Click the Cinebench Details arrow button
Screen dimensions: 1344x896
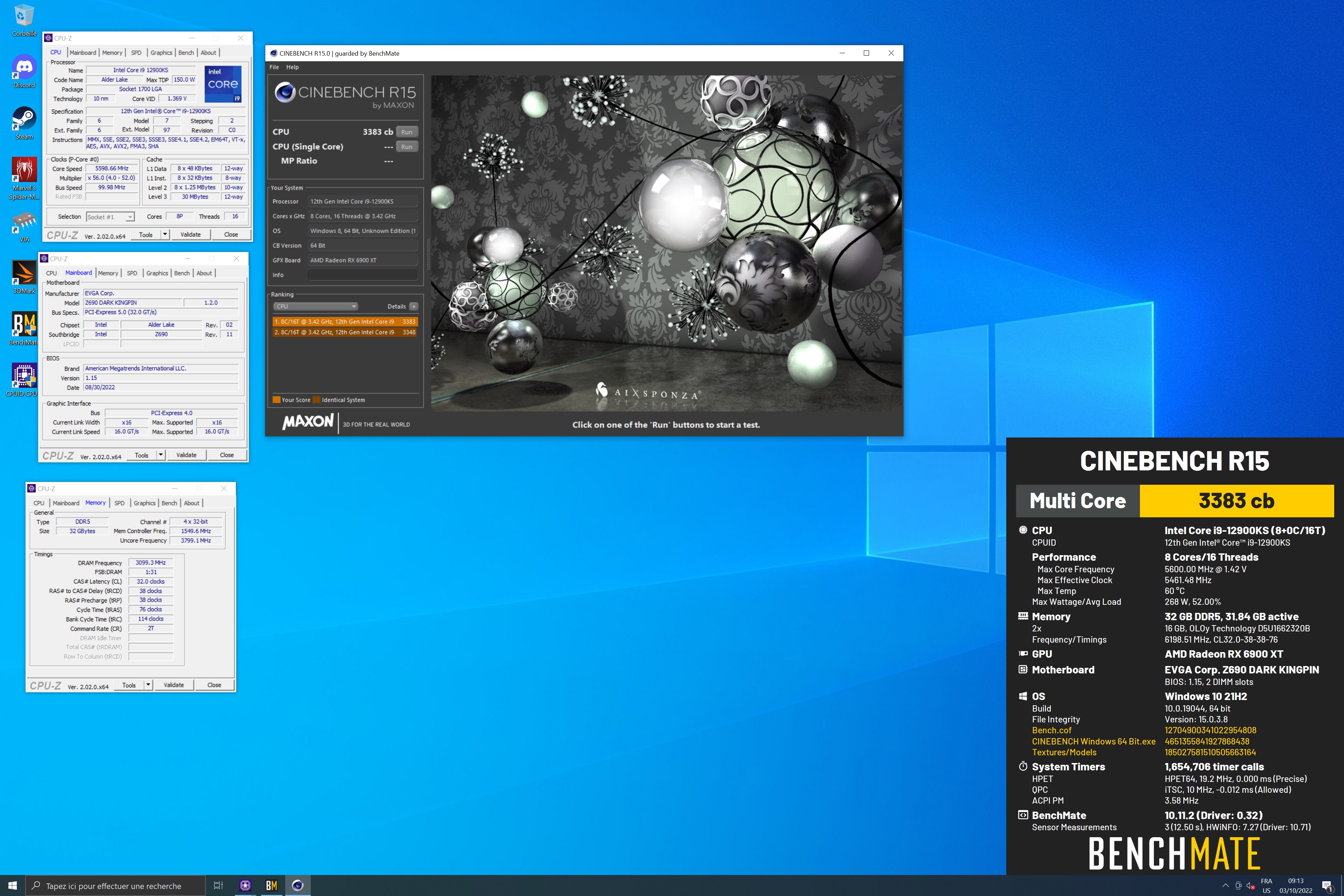(x=414, y=306)
